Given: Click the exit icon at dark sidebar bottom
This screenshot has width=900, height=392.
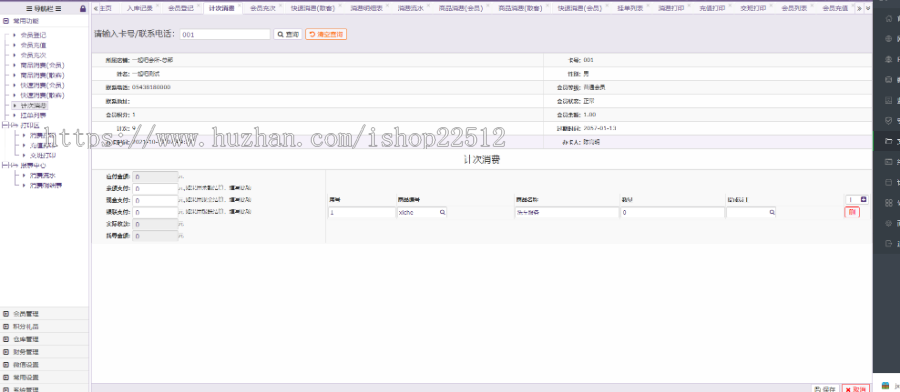Looking at the screenshot, I should click(x=889, y=243).
